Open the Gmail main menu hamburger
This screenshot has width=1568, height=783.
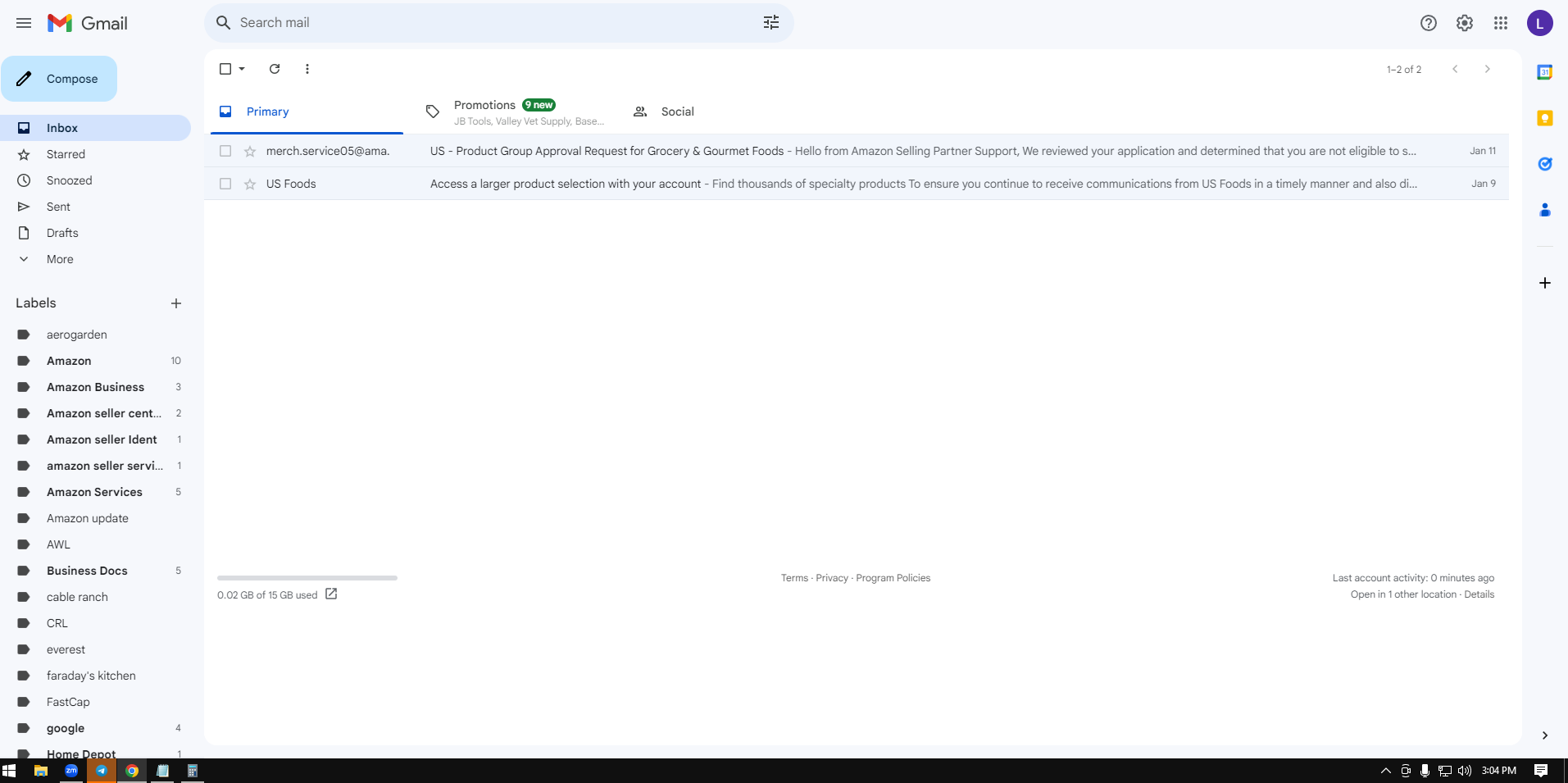click(x=24, y=23)
